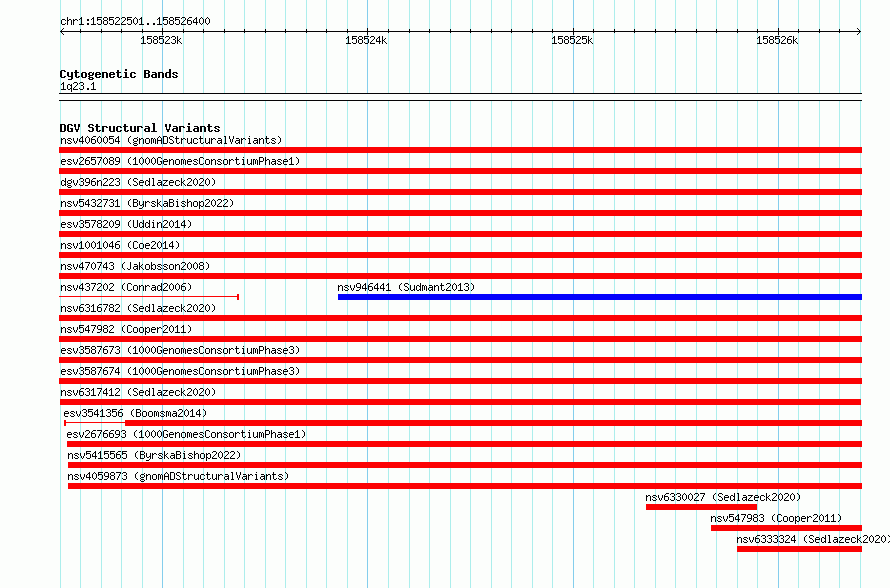
Task: Select the nsv946441 (Sudmant2013) label
Action: point(406,287)
